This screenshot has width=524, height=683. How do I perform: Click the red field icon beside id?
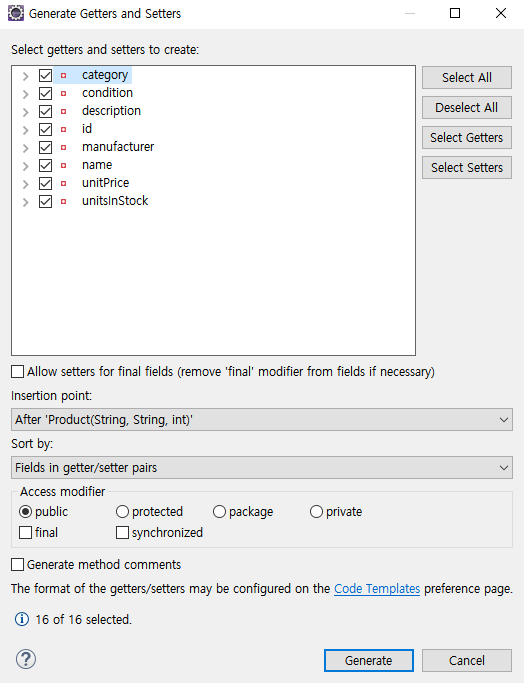[x=64, y=129]
